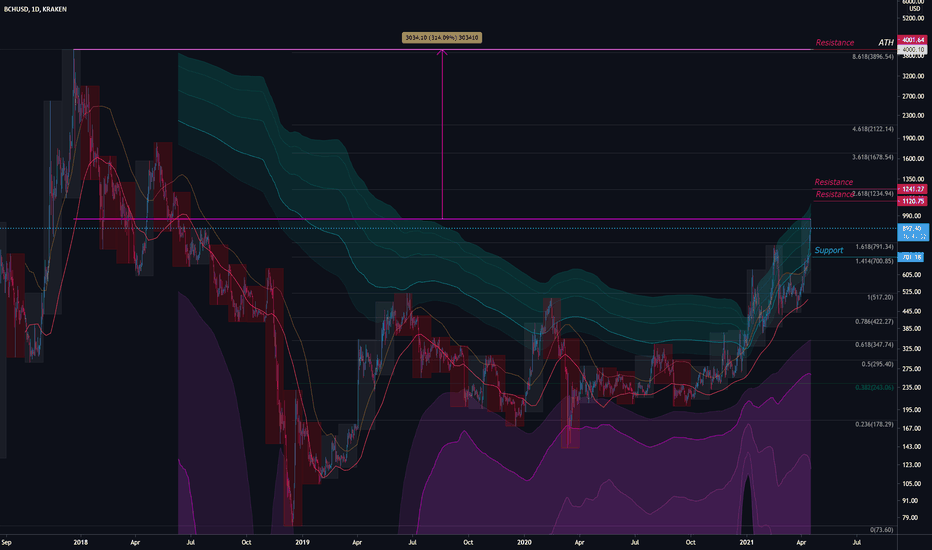Image resolution: width=932 pixels, height=550 pixels.
Task: Click the 123.00 price scale label
Action: tap(912, 464)
